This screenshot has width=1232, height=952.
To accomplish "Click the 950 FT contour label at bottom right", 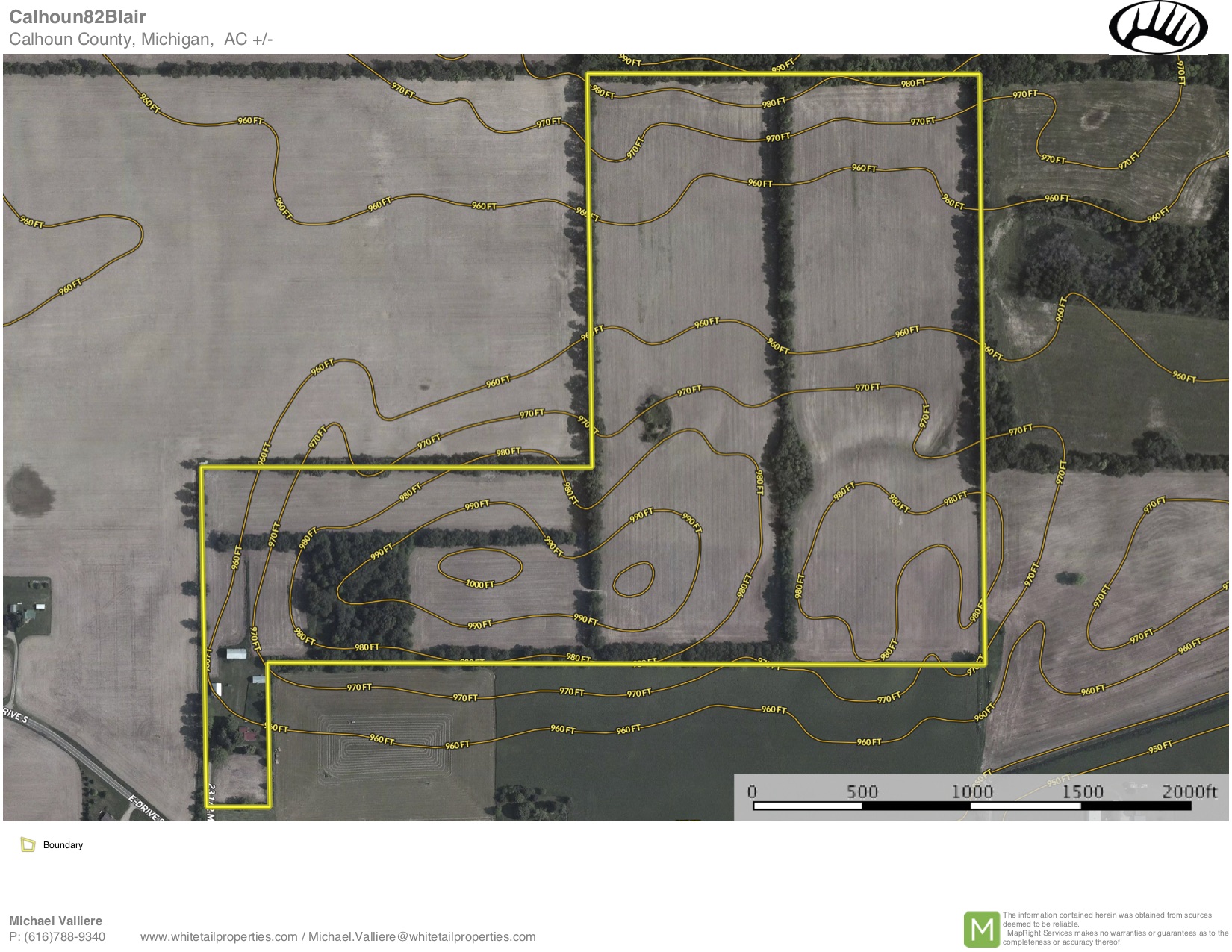I will point(1160,747).
